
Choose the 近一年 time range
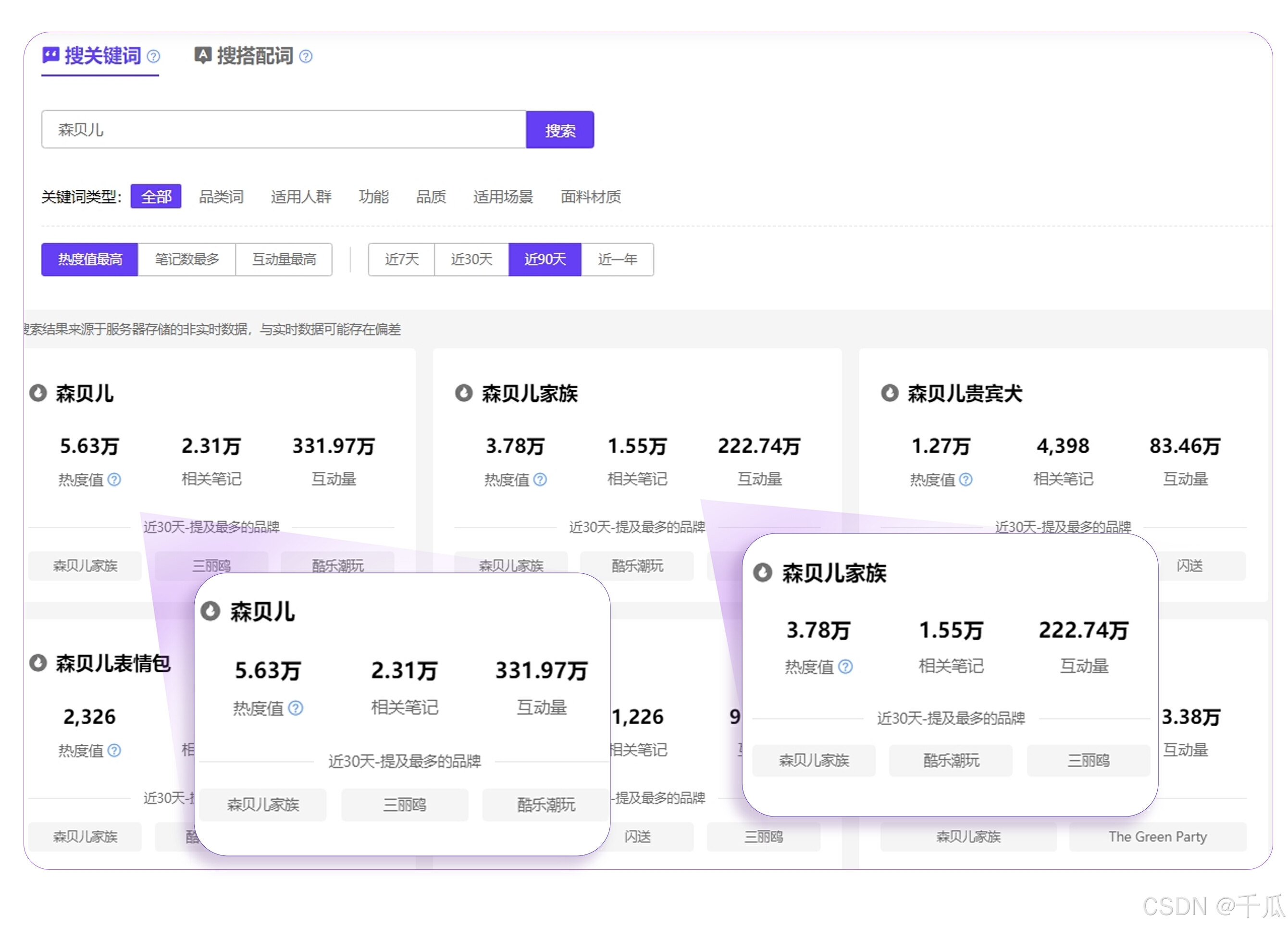click(617, 260)
